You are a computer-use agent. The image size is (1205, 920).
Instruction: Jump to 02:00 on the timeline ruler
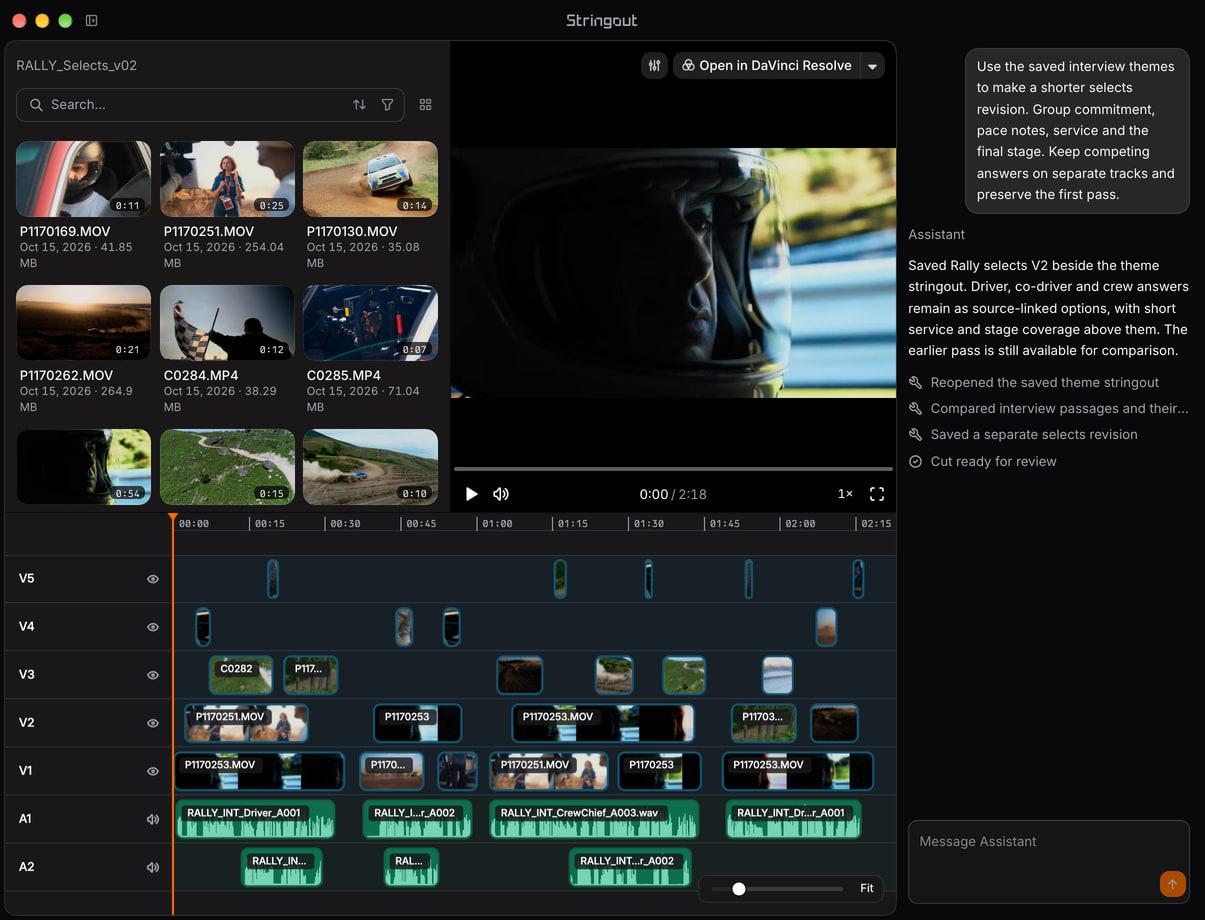[800, 523]
